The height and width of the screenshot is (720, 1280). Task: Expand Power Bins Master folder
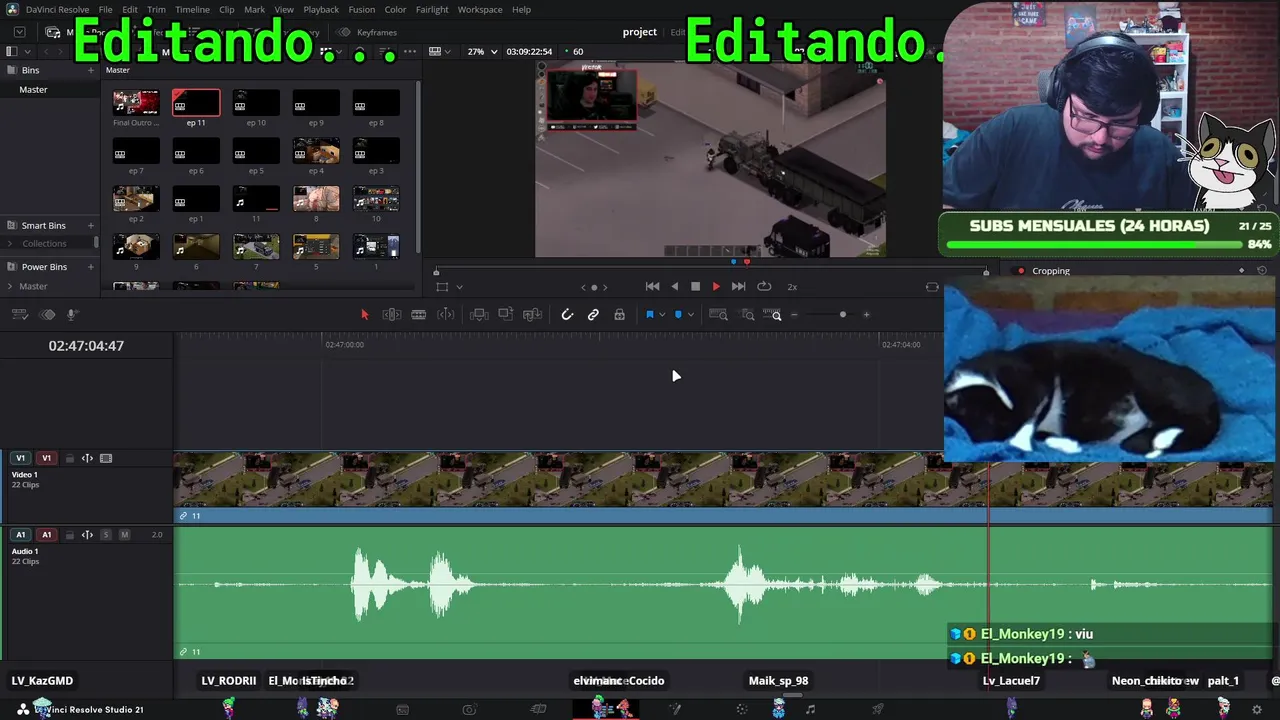pos(10,286)
